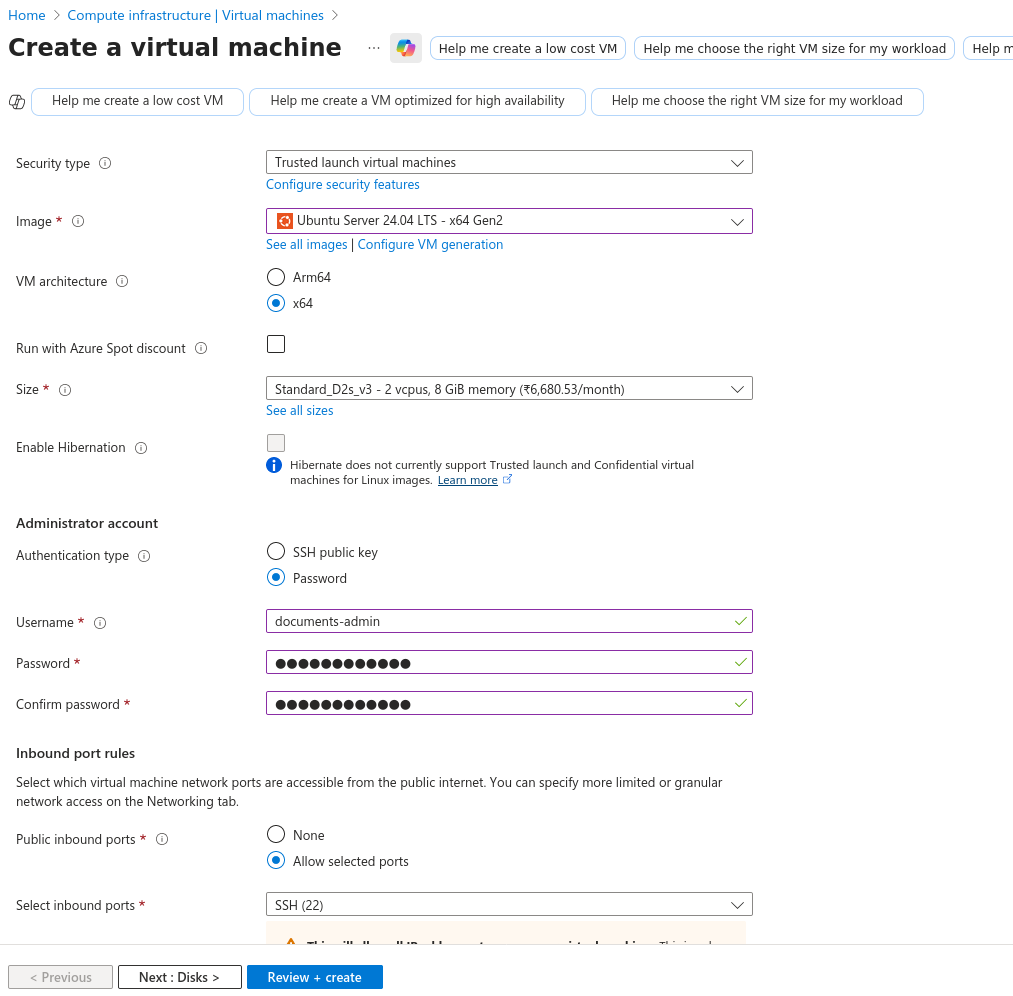Select Allow selected ports option

tap(276, 860)
